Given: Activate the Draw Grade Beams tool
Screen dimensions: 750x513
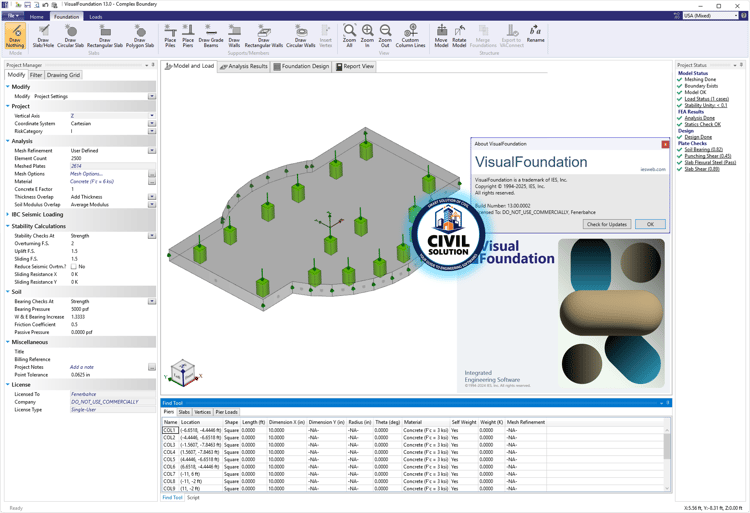Looking at the screenshot, I should [211, 36].
